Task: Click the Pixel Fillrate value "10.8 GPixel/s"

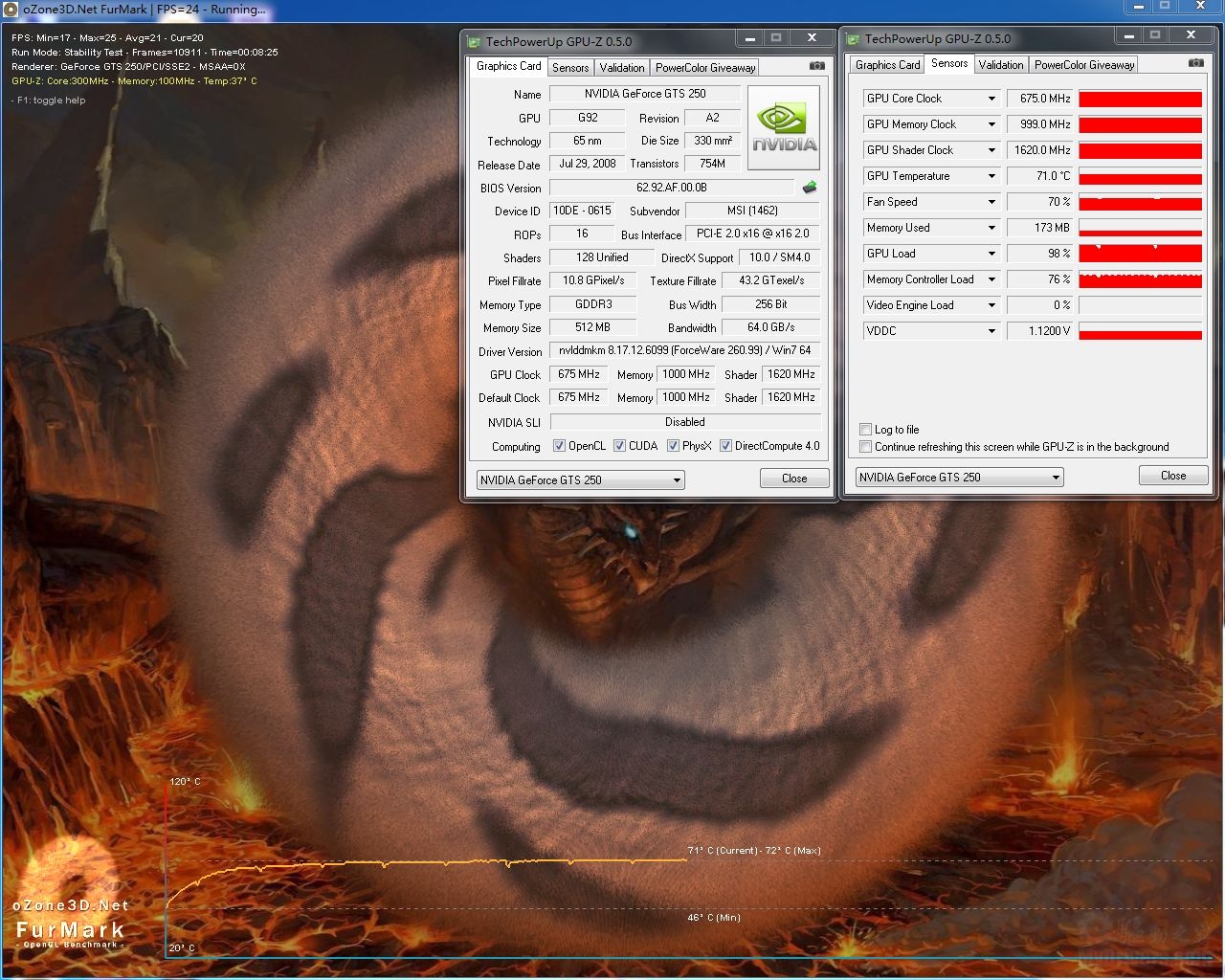Action: coord(593,280)
